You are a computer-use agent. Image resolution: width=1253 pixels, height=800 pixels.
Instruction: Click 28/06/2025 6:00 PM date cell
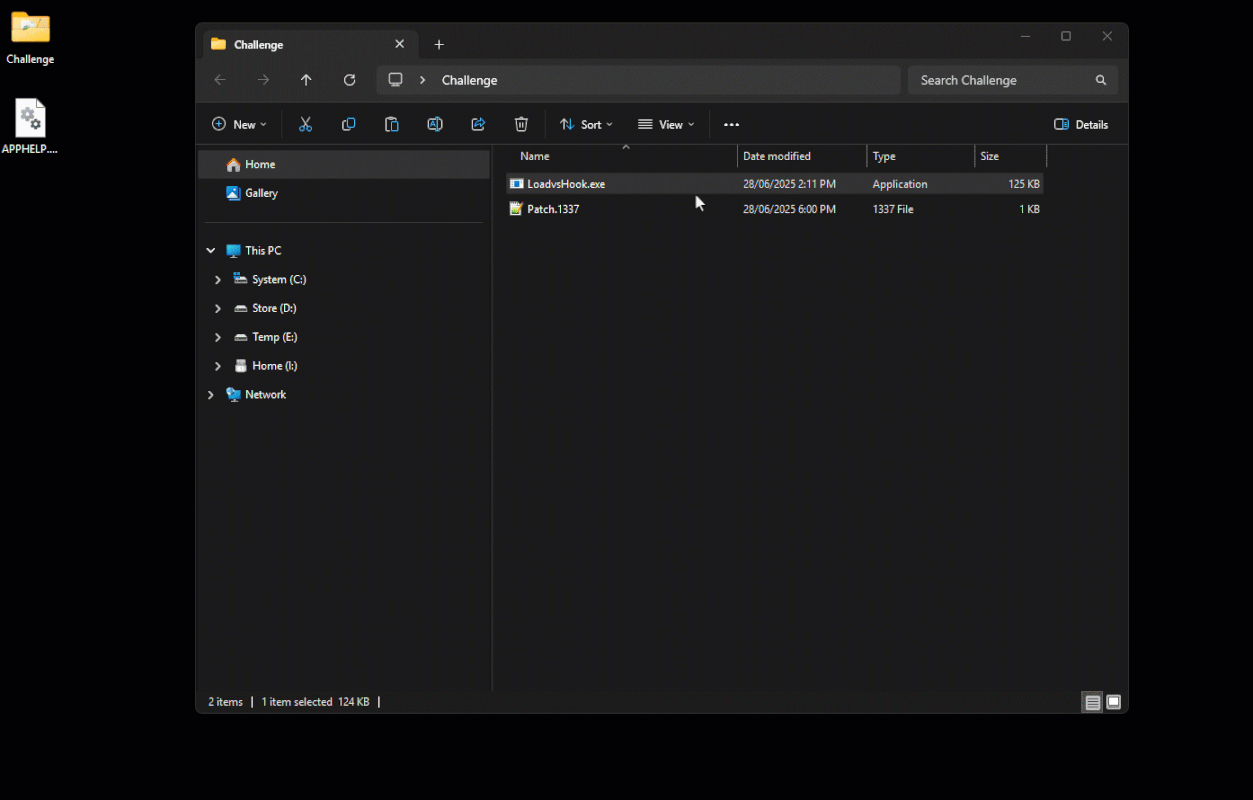789,209
